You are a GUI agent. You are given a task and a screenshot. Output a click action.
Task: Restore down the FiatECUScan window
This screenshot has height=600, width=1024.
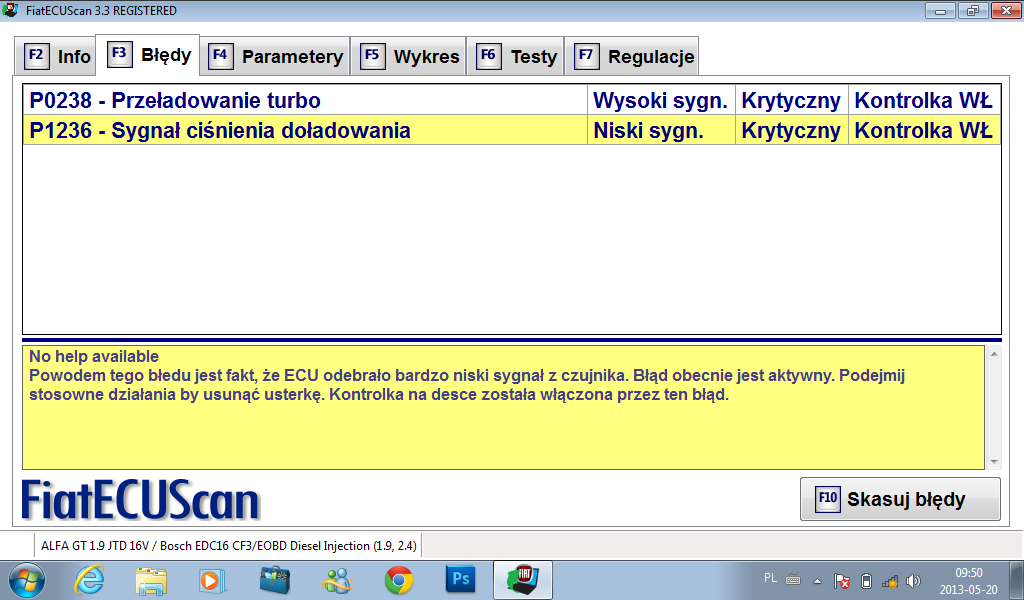[973, 10]
